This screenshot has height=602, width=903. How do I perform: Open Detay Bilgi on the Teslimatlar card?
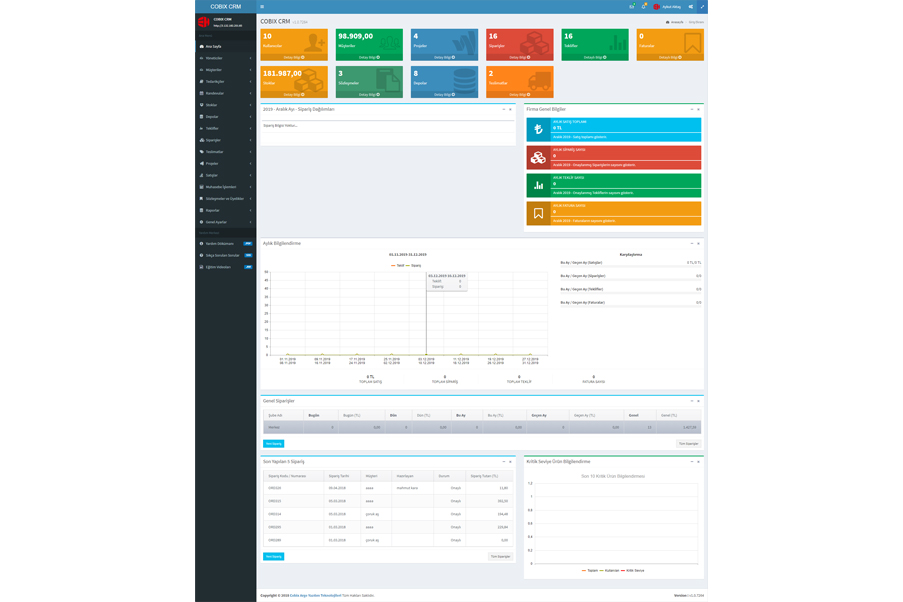coord(520,94)
